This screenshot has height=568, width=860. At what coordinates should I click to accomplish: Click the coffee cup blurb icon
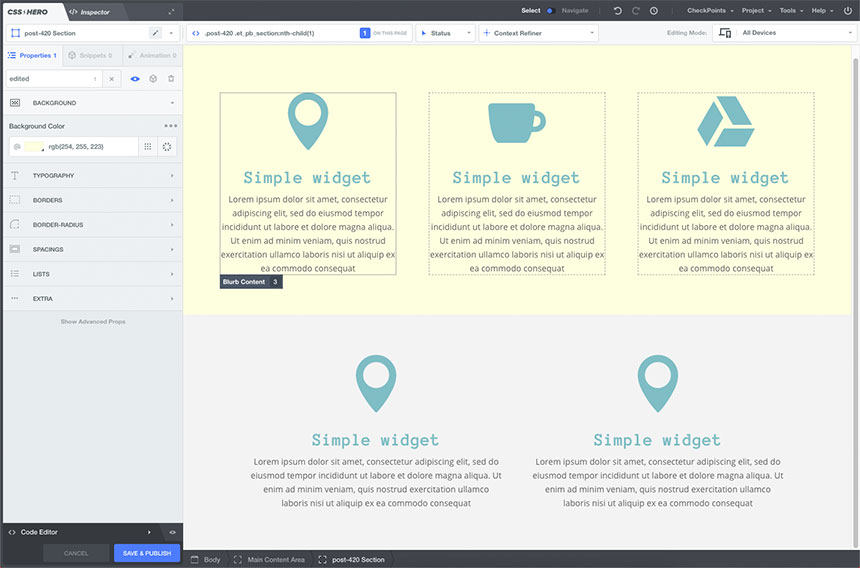click(517, 123)
